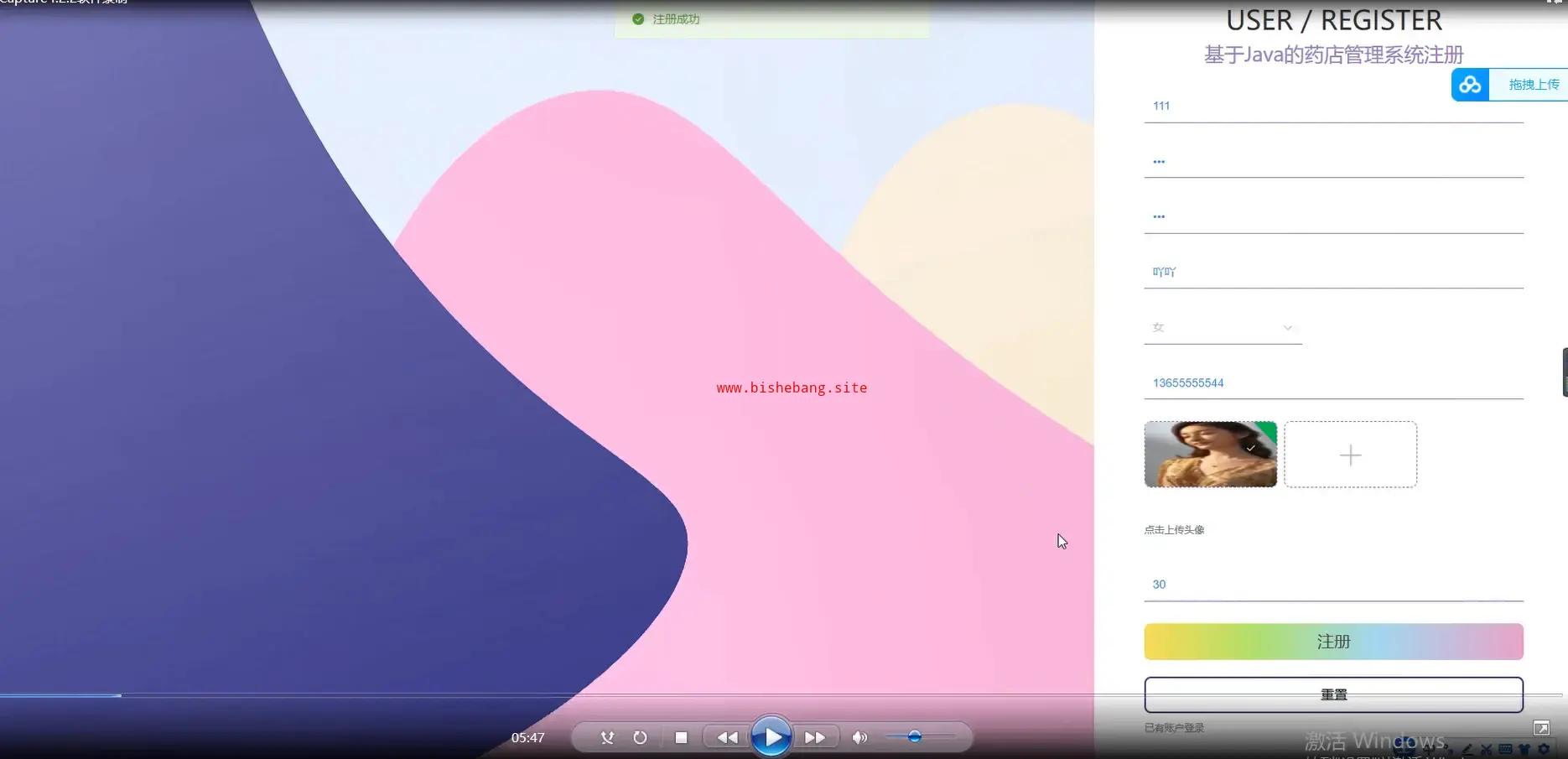Click the age field containing 30
This screenshot has width=1568, height=759.
click(1333, 585)
